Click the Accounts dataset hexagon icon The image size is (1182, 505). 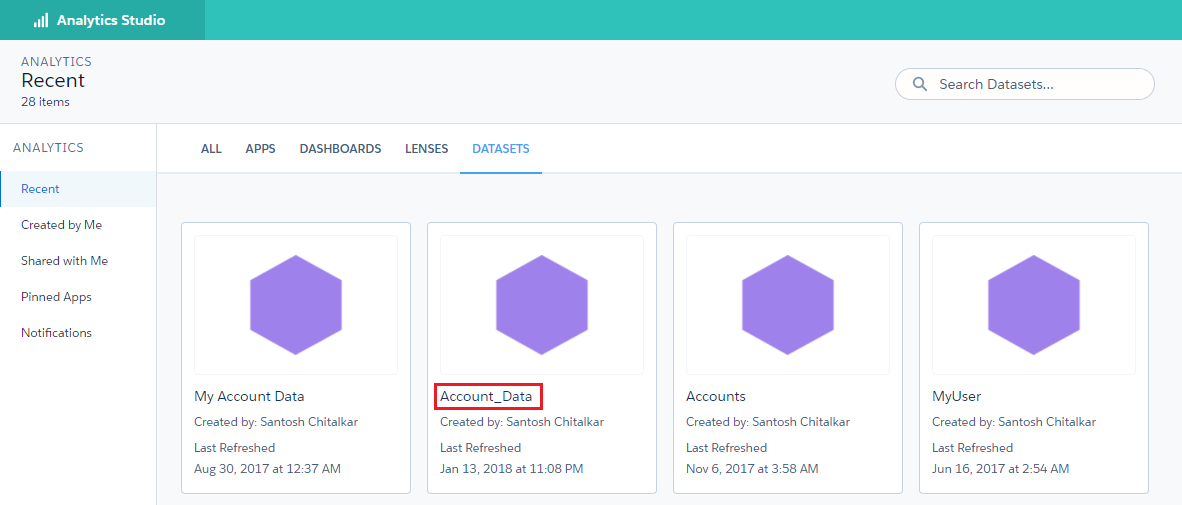[788, 304]
